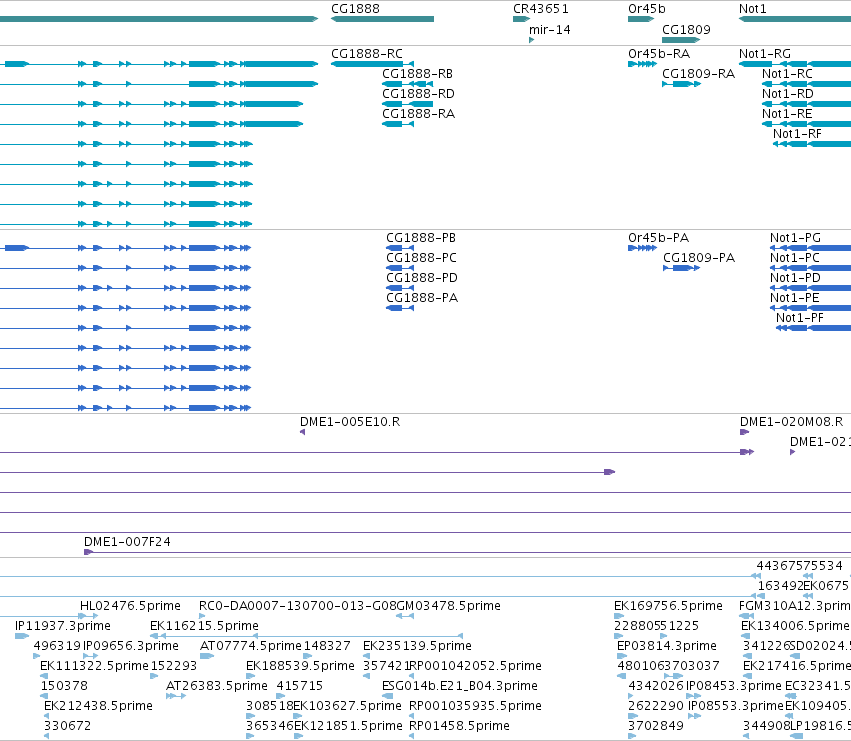Click the mir-14 gene label
The width and height of the screenshot is (851, 741).
pyautogui.click(x=549, y=30)
